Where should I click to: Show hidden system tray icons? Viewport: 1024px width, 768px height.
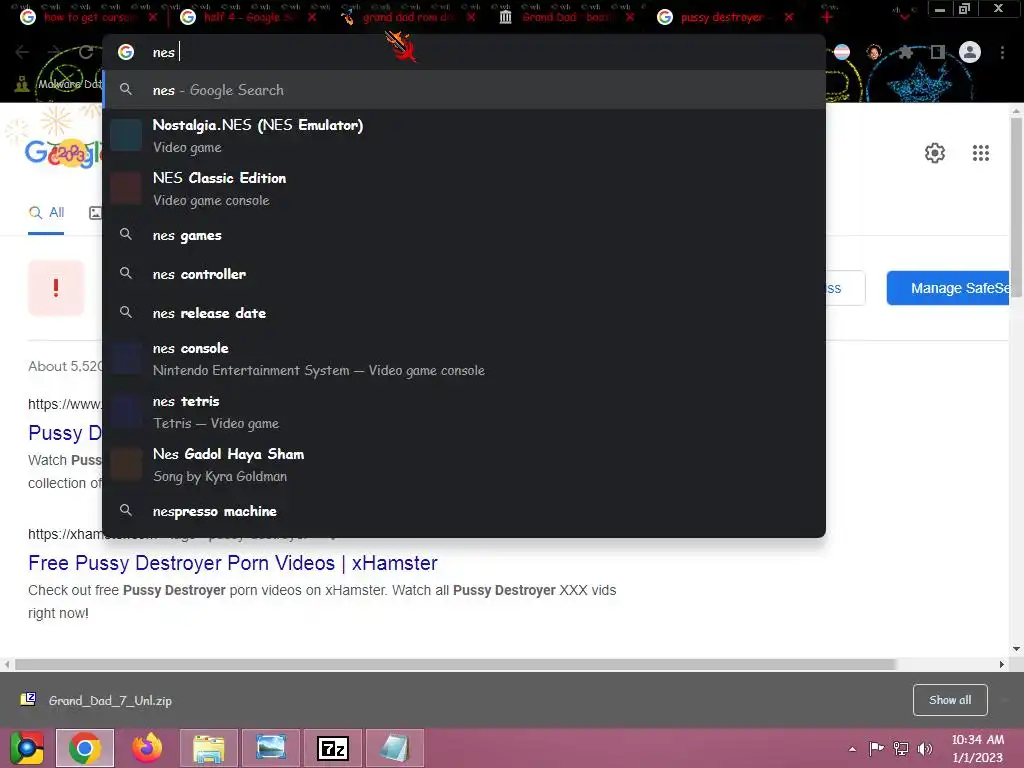[852, 749]
